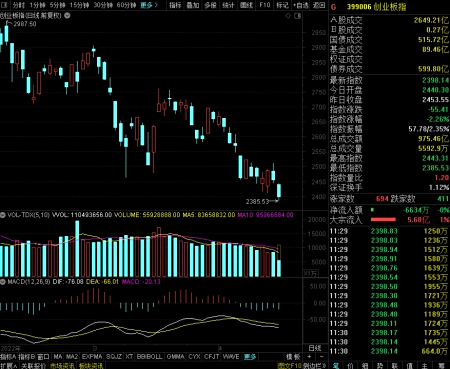The width and height of the screenshot is (450, 369).
Task: Select the 价 price tab
Action: [x=350, y=366]
